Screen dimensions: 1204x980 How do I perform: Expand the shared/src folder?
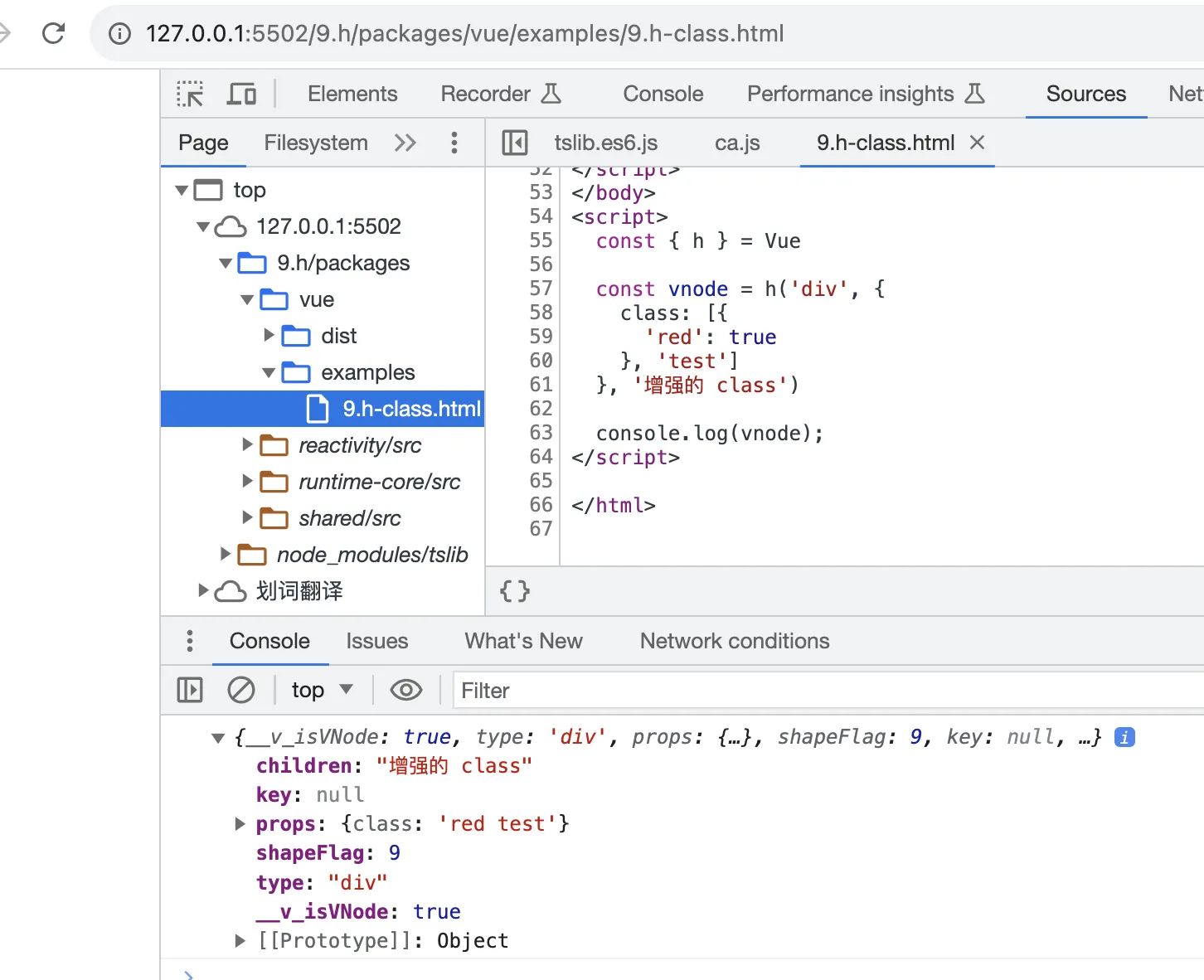(x=247, y=517)
